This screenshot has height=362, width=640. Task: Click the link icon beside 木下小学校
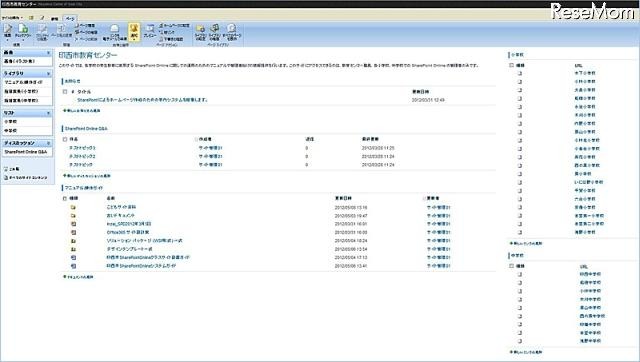(520, 73)
